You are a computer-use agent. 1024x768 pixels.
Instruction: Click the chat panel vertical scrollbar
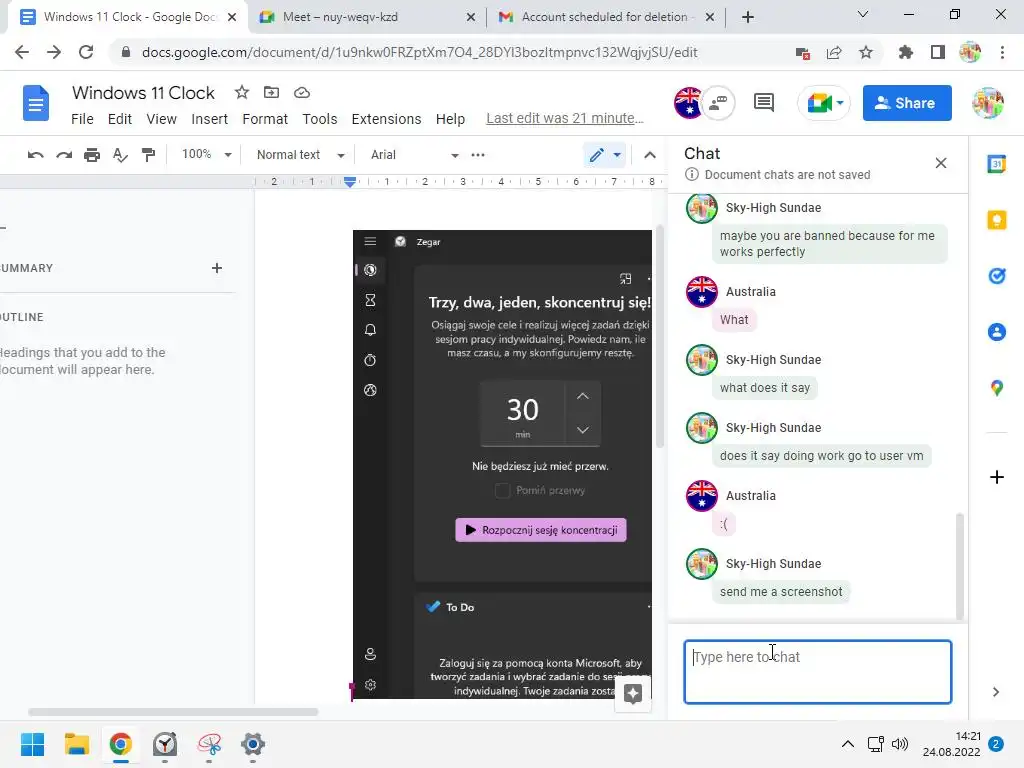959,566
